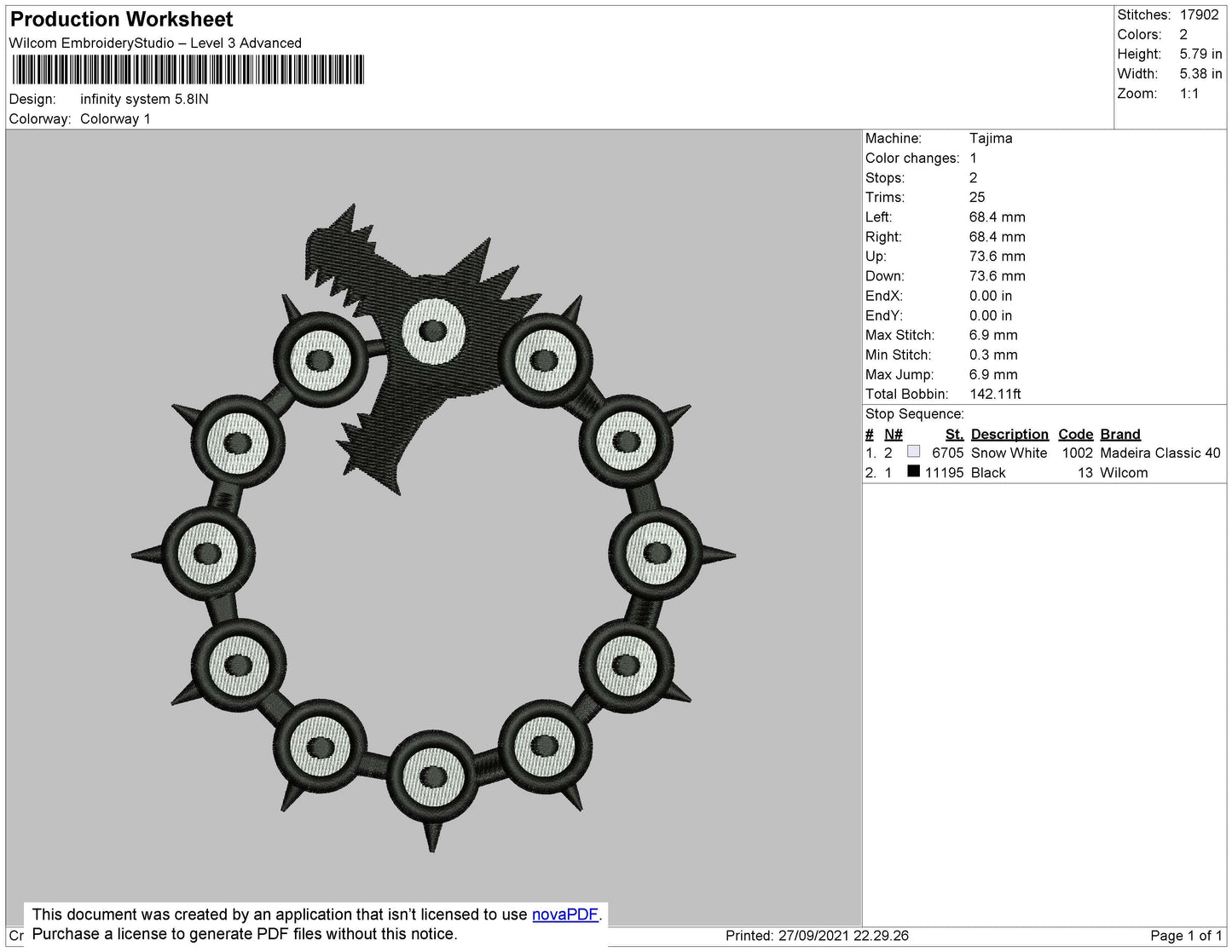Click the printed timestamp '27/09/2021 22.29.26'
Viewport: 1232px width, 952px height.
843,936
